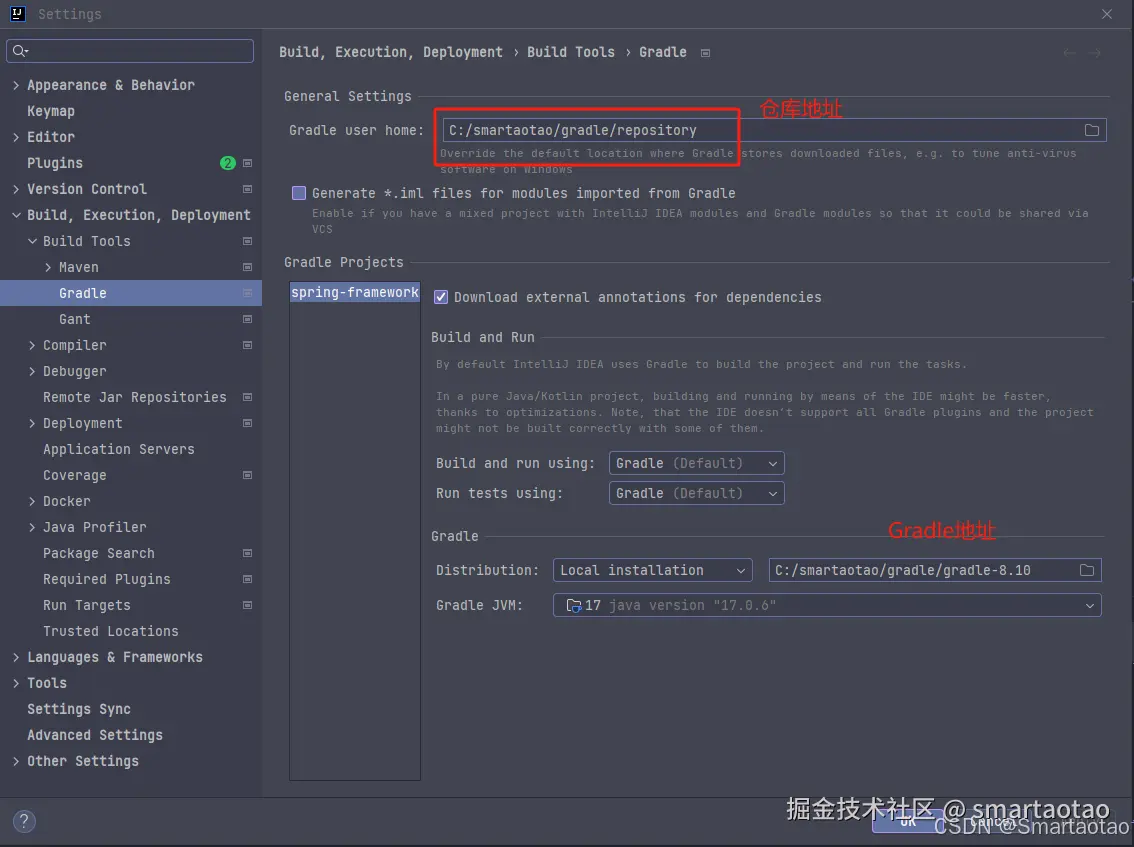Click the project marker icon beside Maven
This screenshot has height=847, width=1134.
[247, 268]
